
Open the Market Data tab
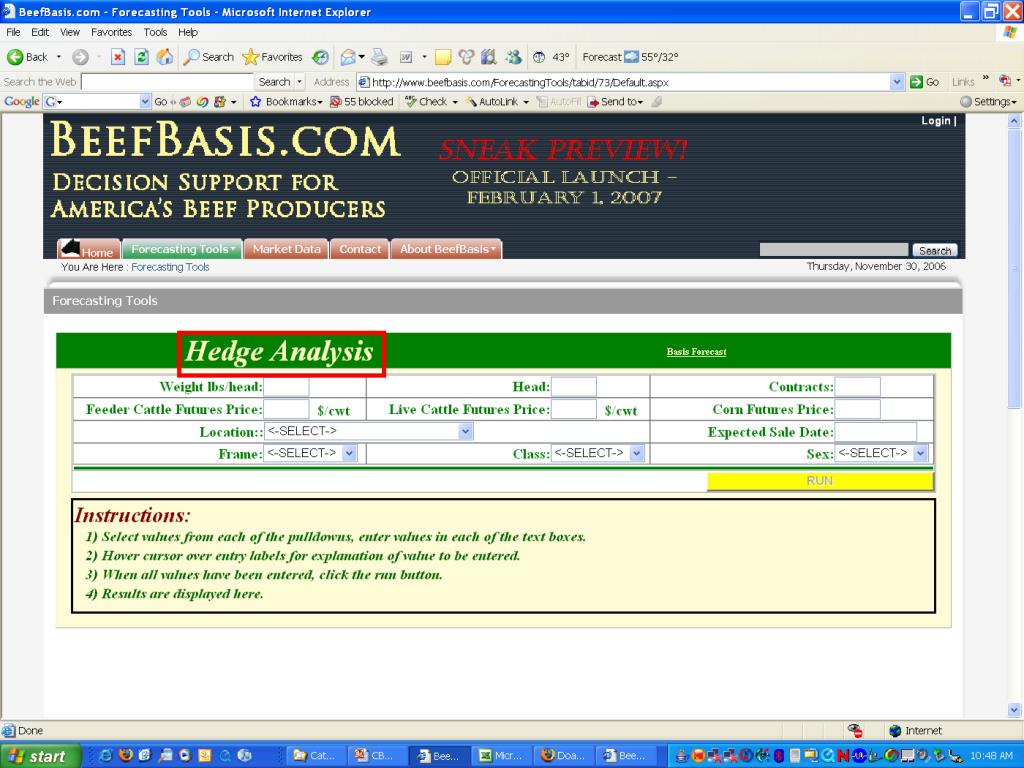287,249
